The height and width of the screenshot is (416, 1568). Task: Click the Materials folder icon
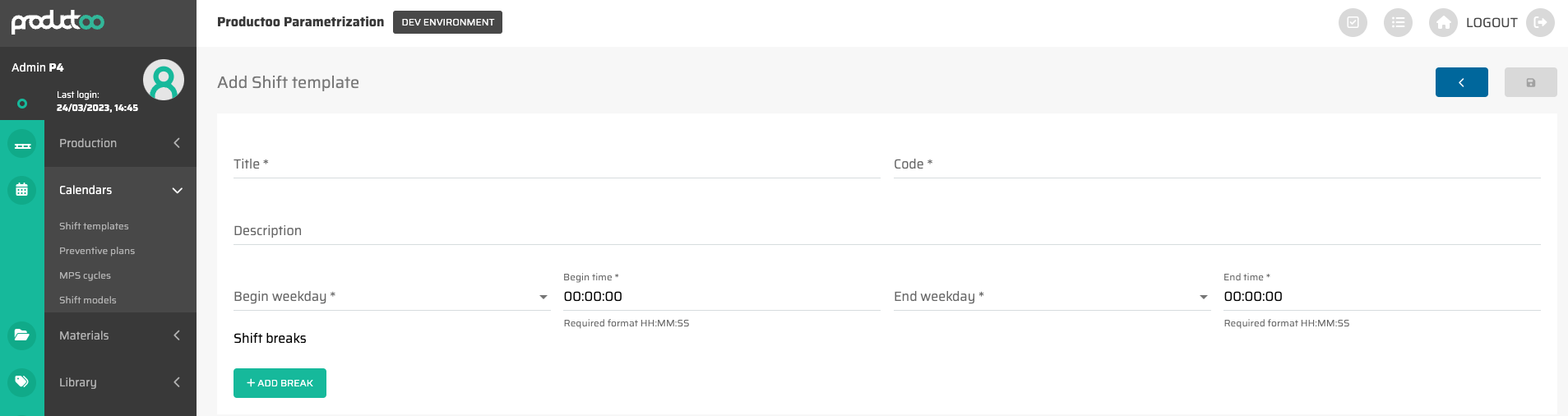click(x=22, y=335)
